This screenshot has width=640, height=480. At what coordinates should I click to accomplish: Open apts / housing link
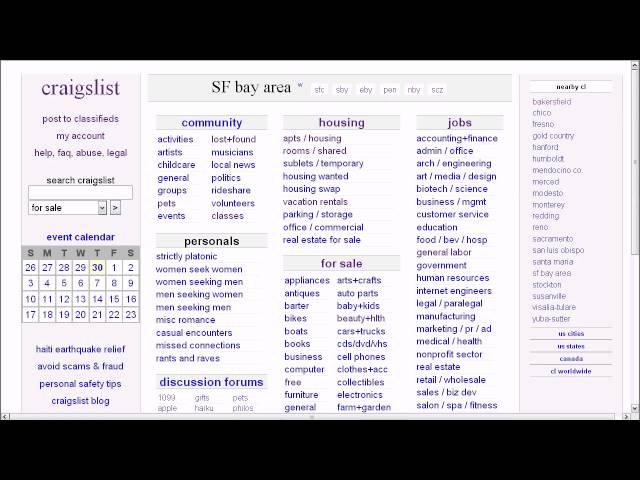pos(312,138)
